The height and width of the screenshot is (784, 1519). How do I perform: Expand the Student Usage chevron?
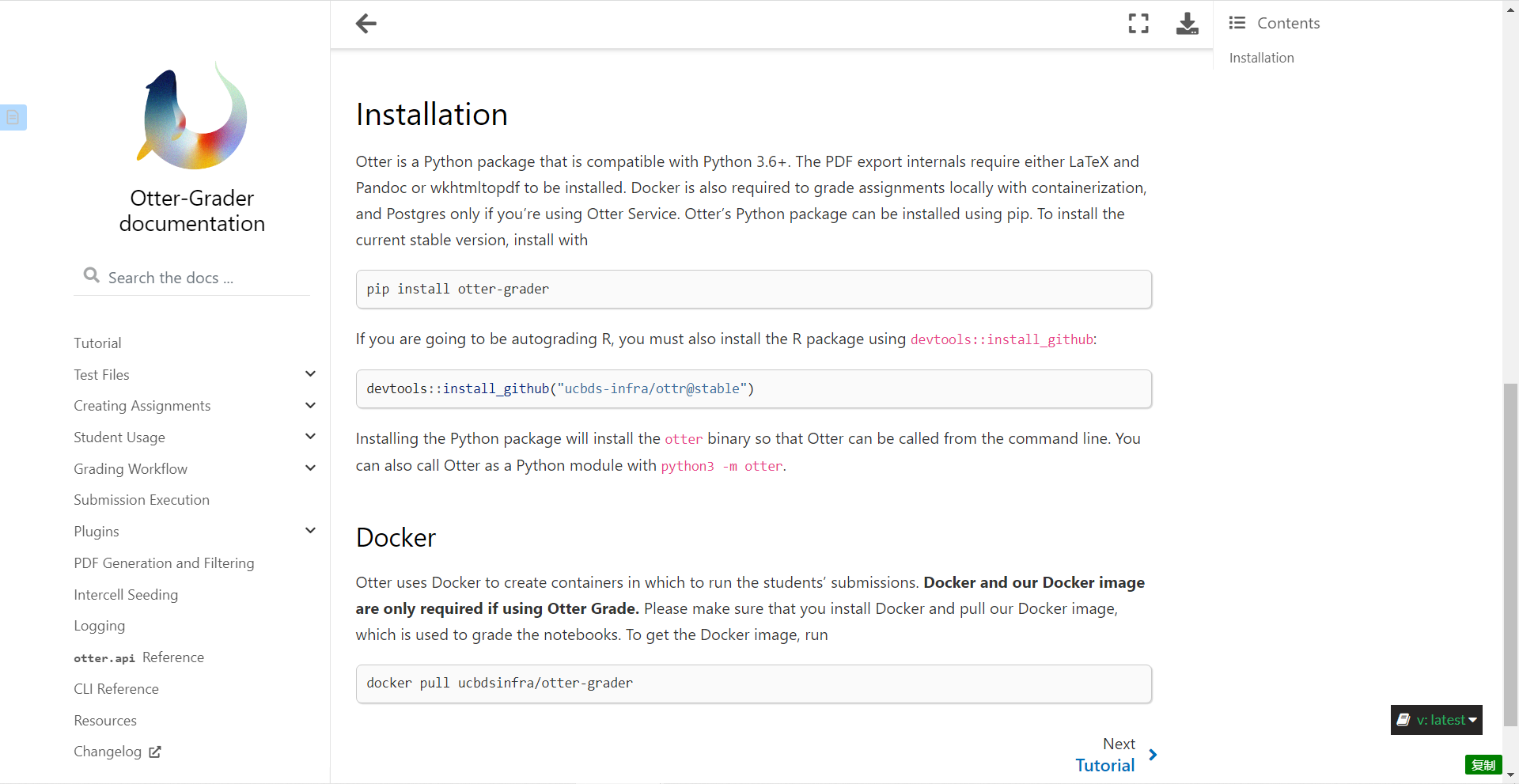coord(310,436)
